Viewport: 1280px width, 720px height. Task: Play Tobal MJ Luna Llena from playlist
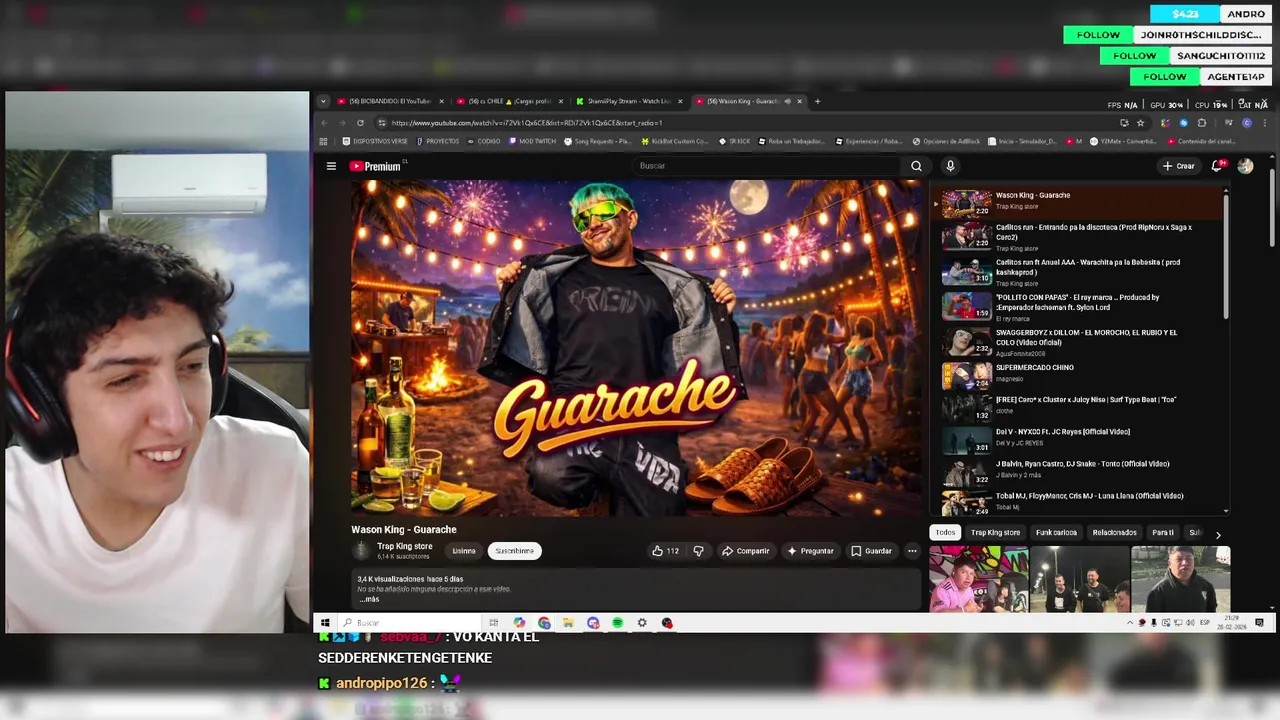pyautogui.click(x=1080, y=503)
